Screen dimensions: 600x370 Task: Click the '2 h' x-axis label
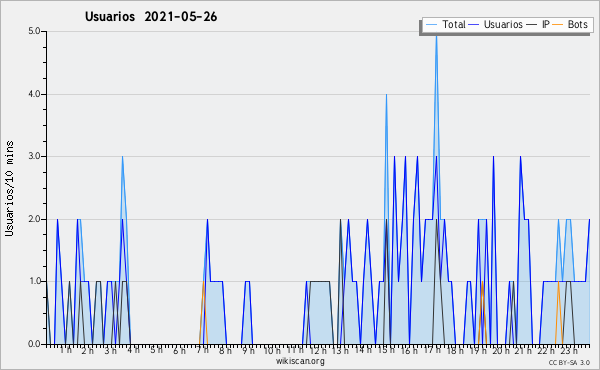[x=88, y=350]
